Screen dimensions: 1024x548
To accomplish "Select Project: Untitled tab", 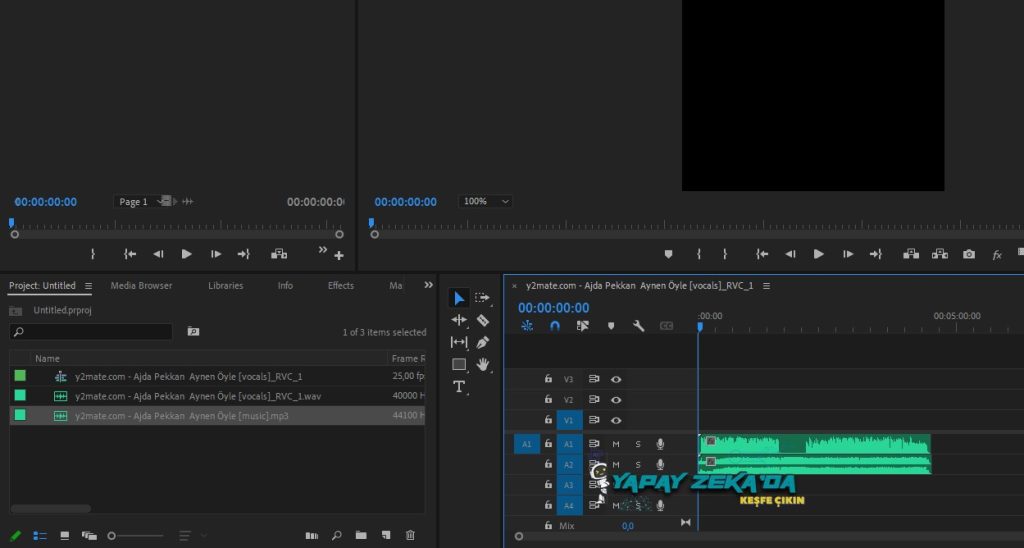I will (42, 285).
